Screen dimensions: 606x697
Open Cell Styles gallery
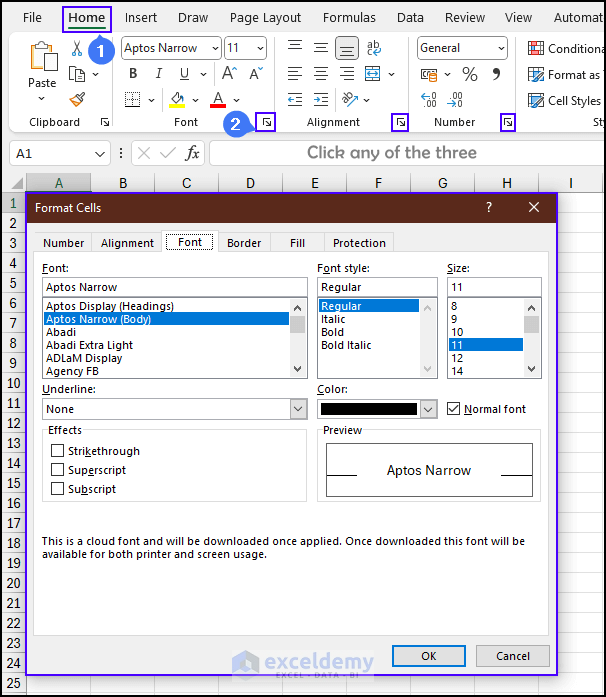(x=565, y=101)
